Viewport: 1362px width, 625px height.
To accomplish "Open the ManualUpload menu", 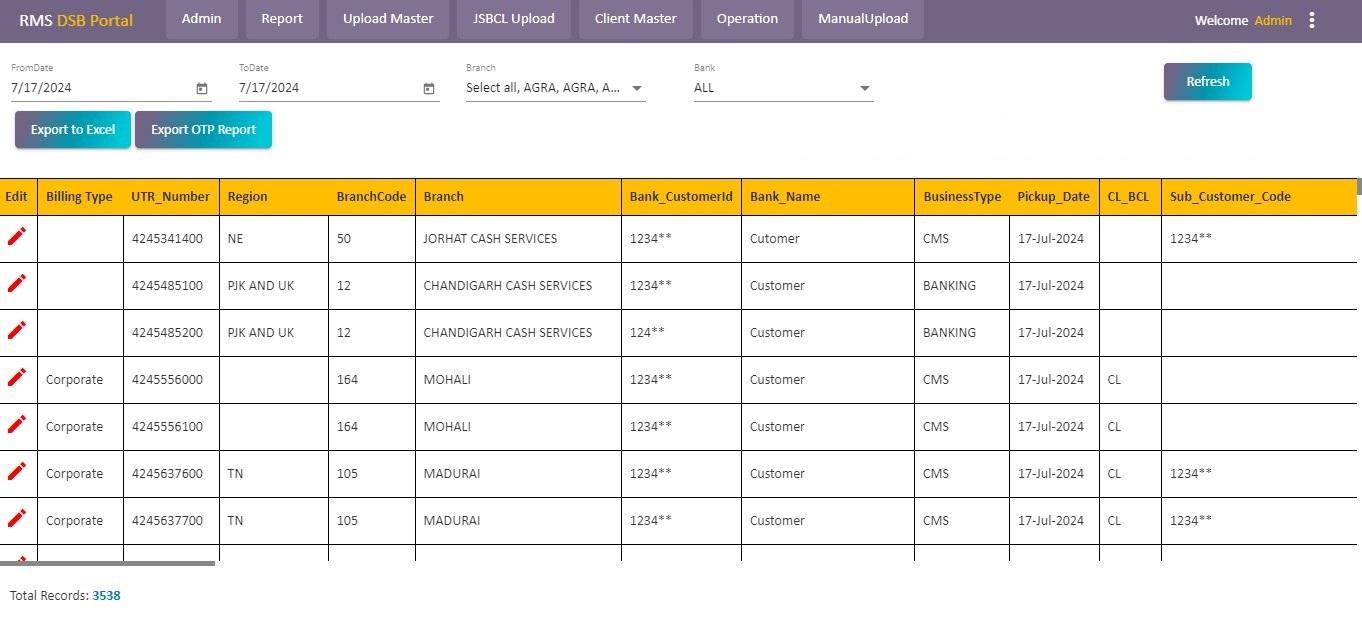I will (863, 19).
